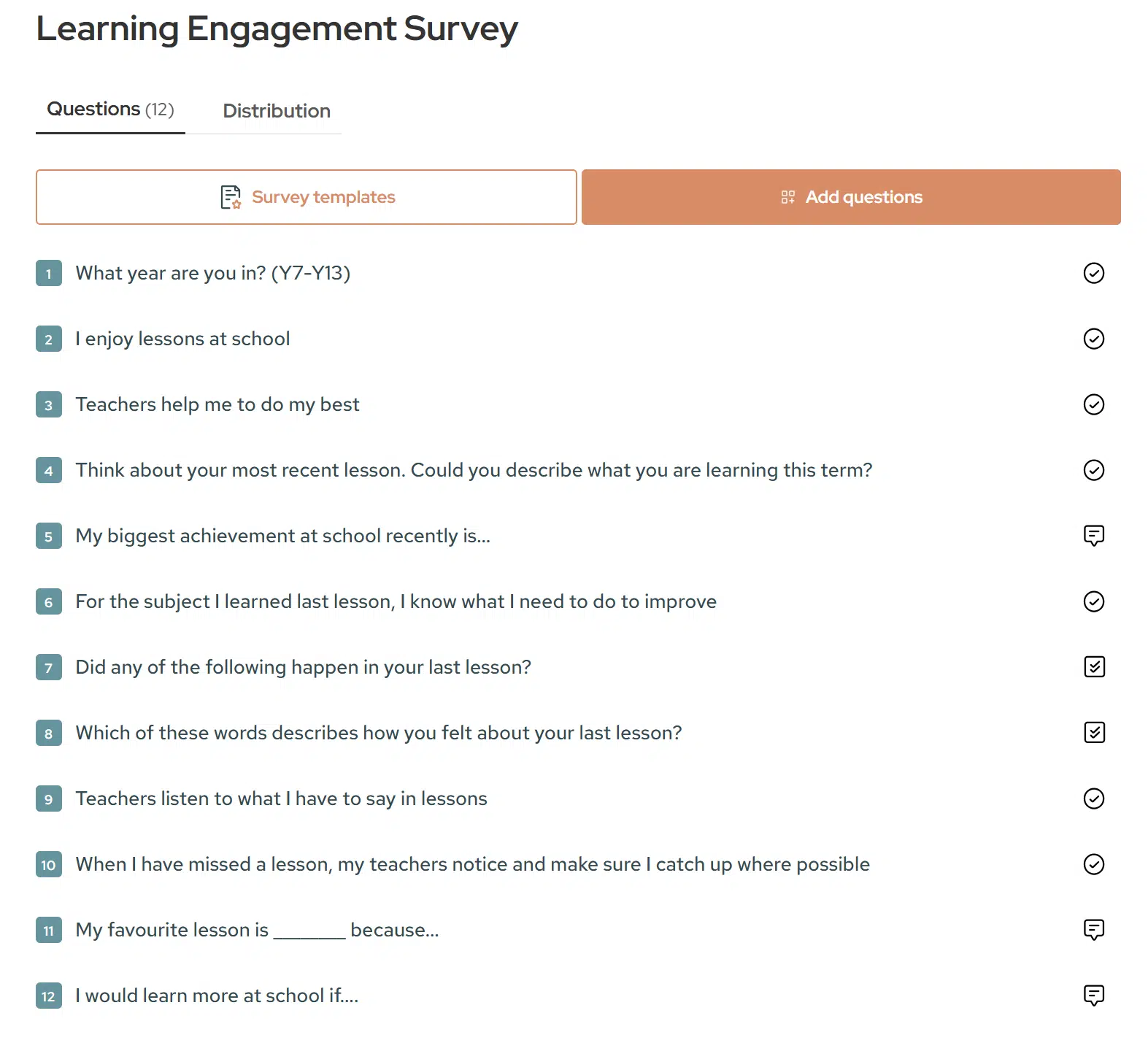Click the number 12 badge
Image resolution: width=1148 pixels, height=1043 pixels.
pos(49,996)
